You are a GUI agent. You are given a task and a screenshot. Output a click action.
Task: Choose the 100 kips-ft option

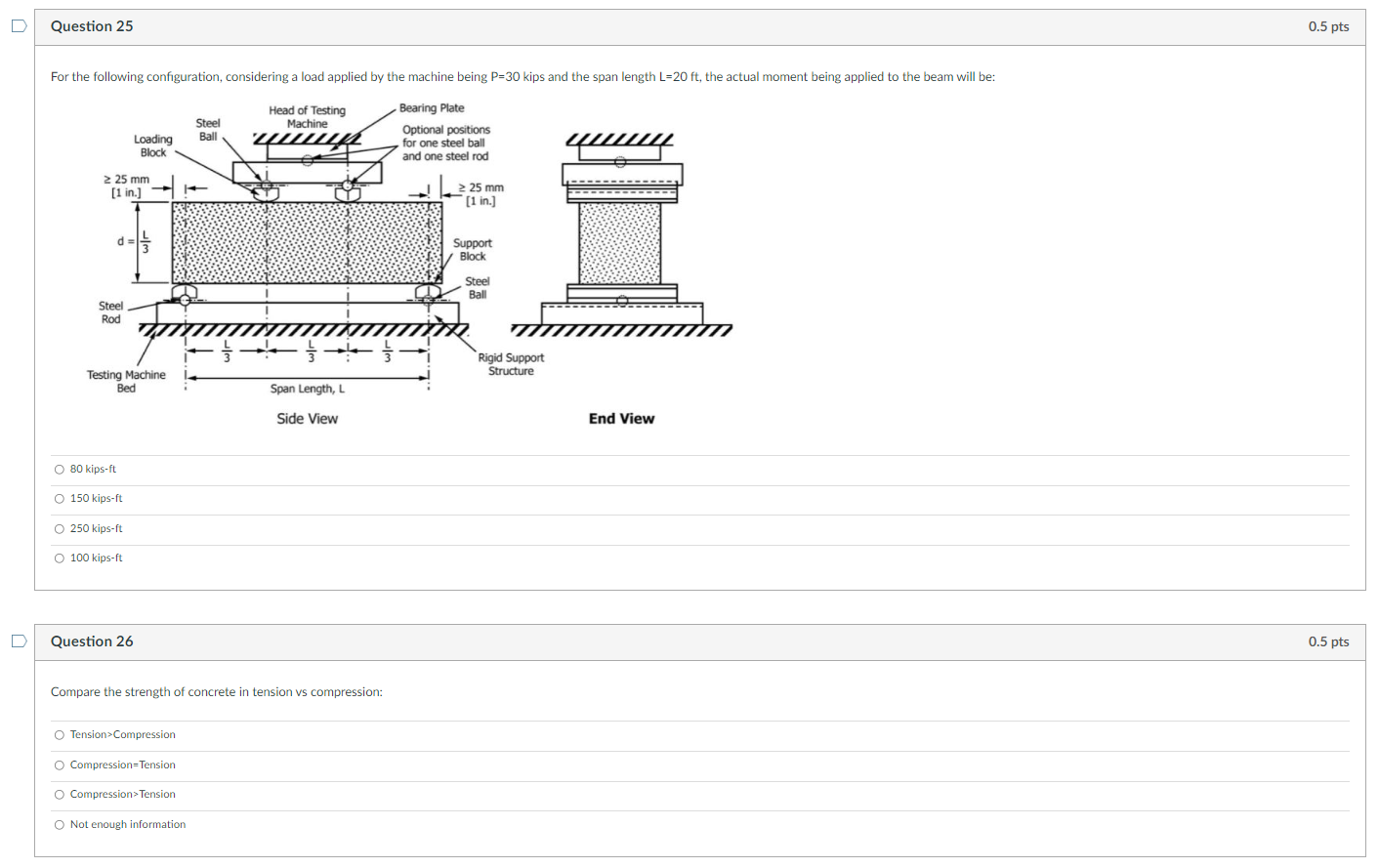(x=60, y=558)
